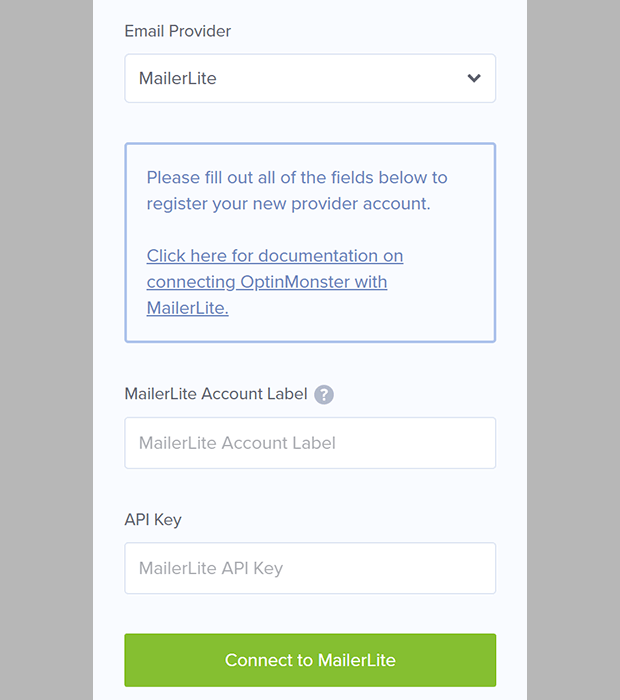Click the "Click here for documentation on" text
Image resolution: width=620 pixels, height=700 pixels.
(x=275, y=256)
